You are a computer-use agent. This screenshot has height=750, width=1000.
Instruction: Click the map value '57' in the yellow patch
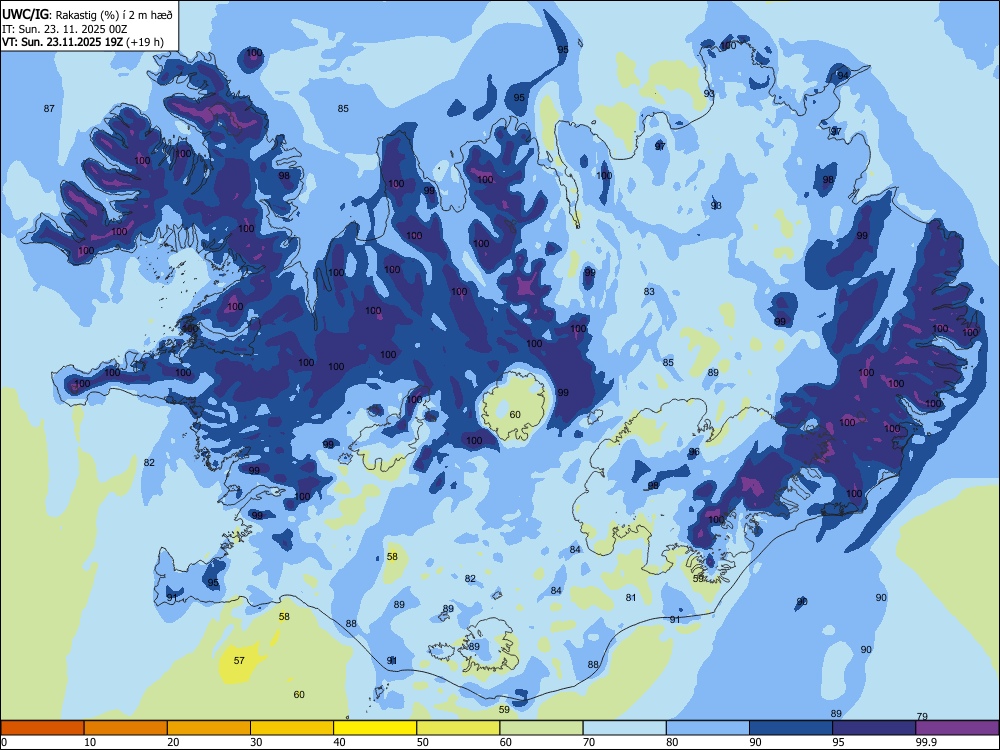click(x=239, y=660)
